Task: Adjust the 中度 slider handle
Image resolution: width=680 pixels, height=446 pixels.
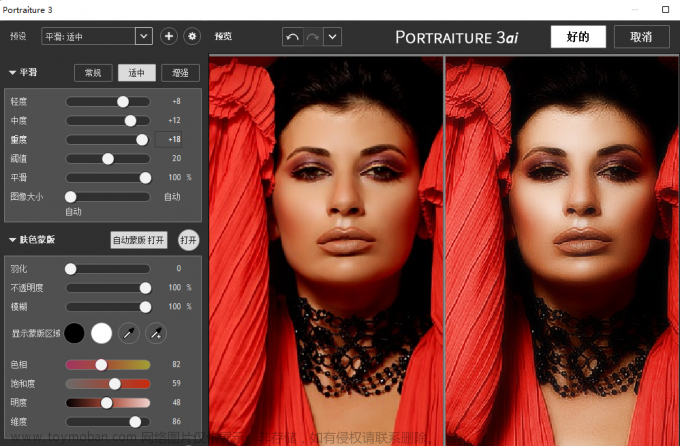Action: click(x=131, y=121)
